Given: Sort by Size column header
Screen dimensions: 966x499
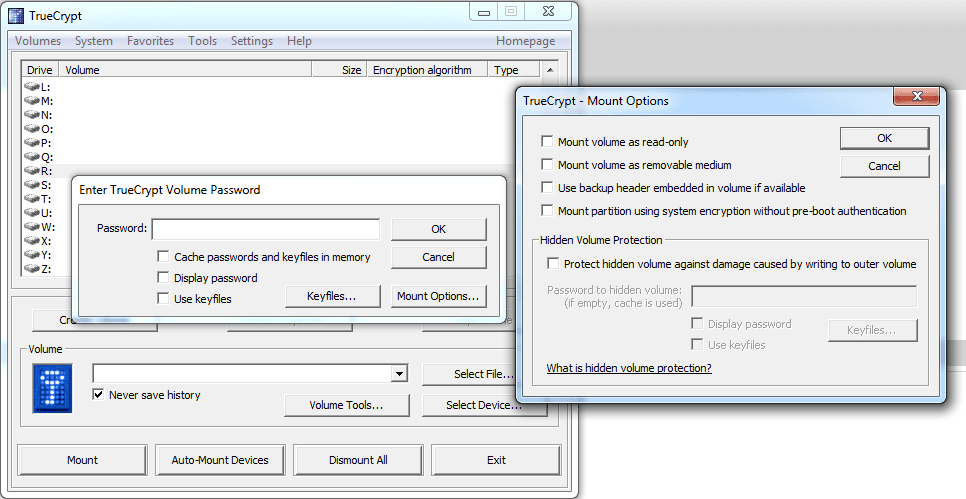Looking at the screenshot, I should pos(339,70).
